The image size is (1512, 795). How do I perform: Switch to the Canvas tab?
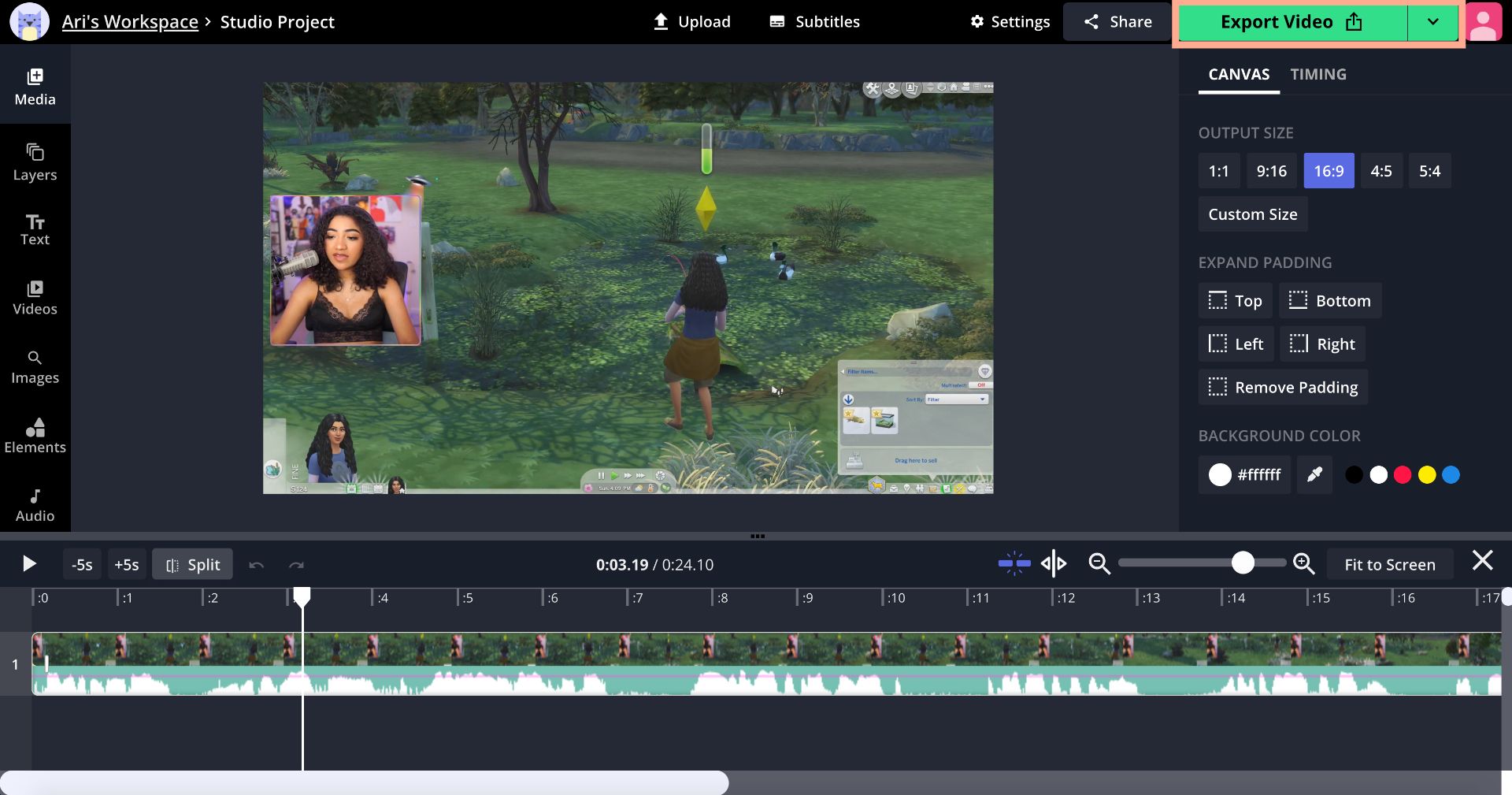pos(1239,74)
